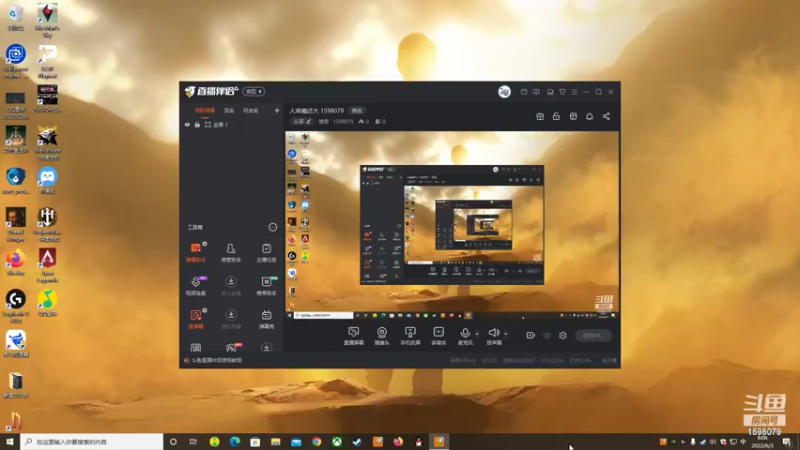The image size is (800, 450).
Task: Click the download tool below 房管助手
Action: tap(231, 285)
